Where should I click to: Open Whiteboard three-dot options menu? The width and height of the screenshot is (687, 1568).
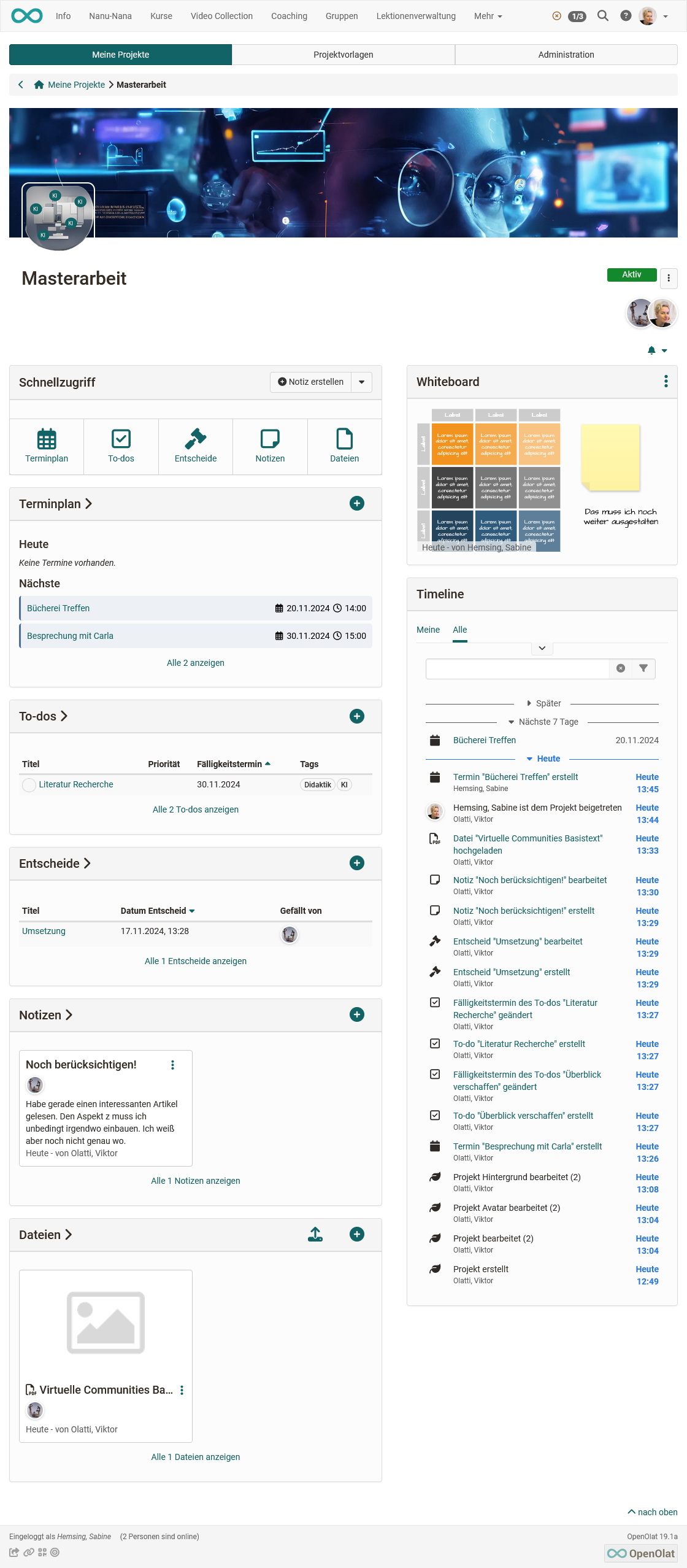pyautogui.click(x=666, y=381)
